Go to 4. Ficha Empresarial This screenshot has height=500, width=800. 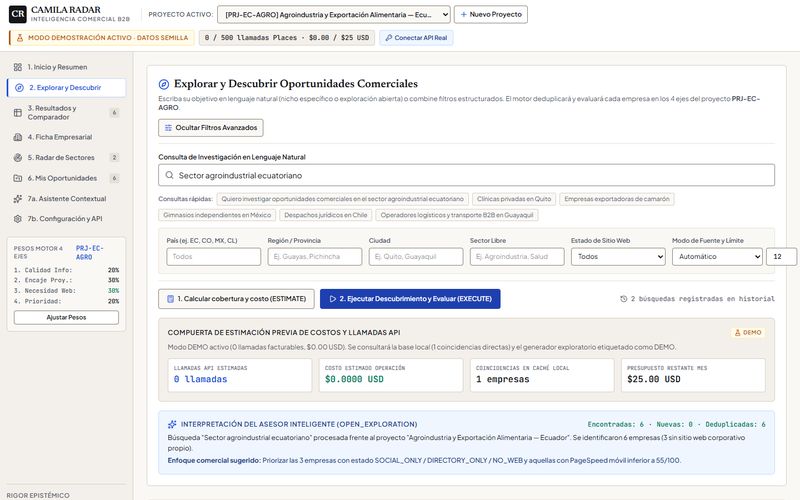coord(66,137)
